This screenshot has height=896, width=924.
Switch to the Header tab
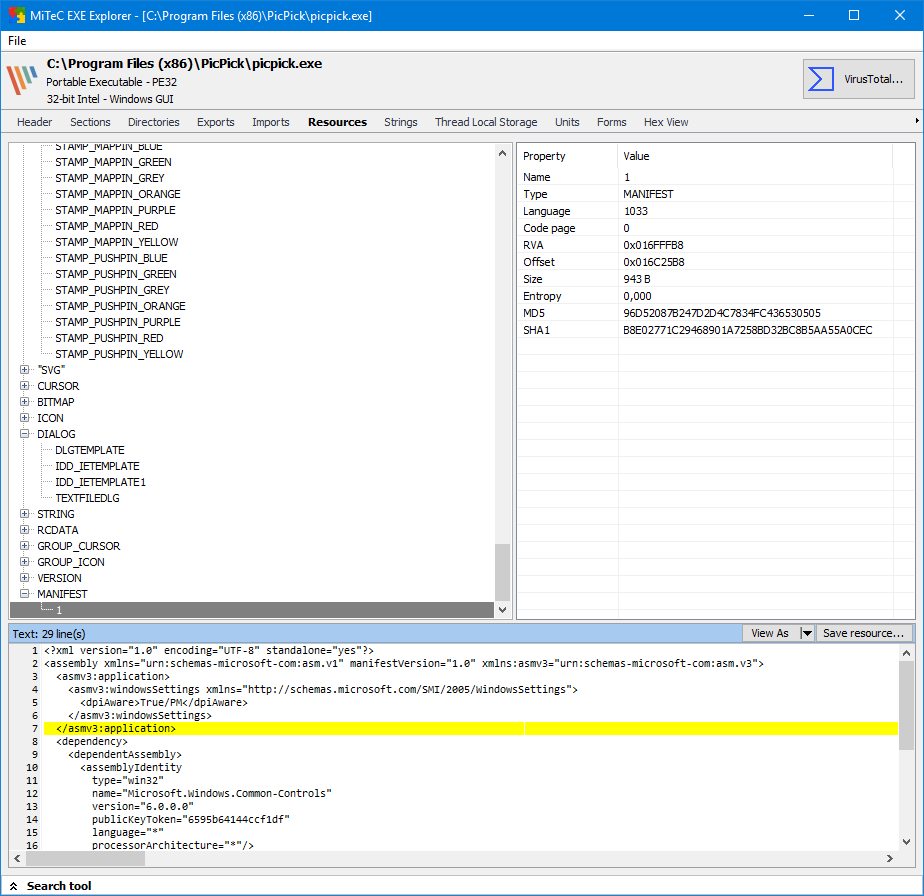(34, 122)
